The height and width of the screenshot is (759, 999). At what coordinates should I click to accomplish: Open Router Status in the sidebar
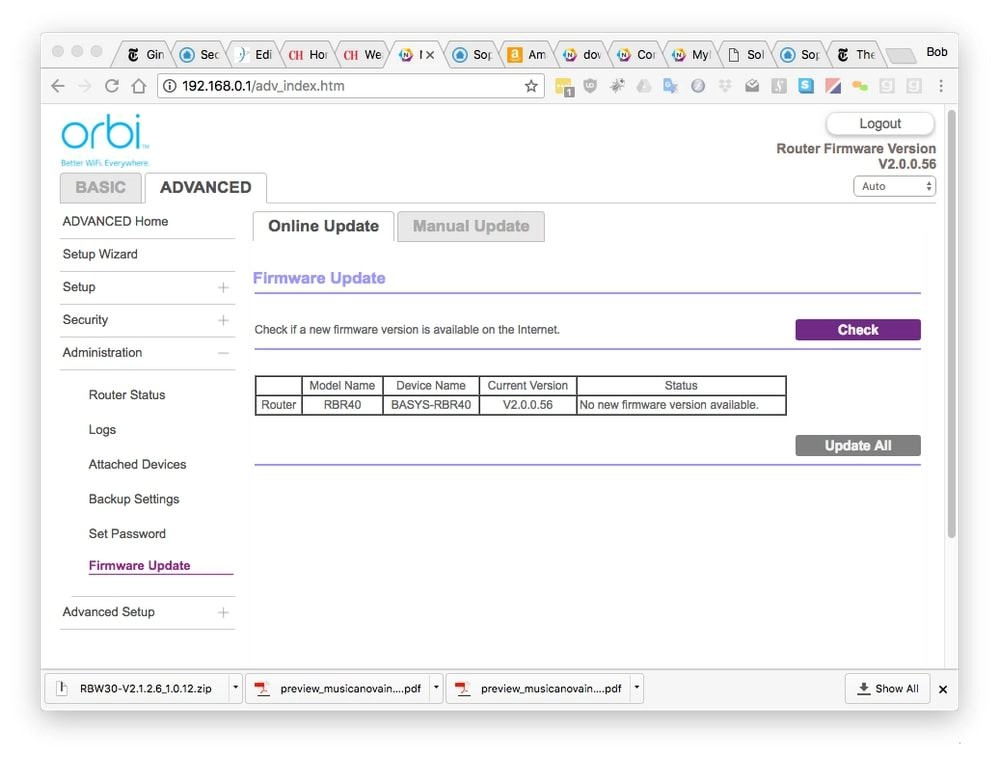point(127,395)
